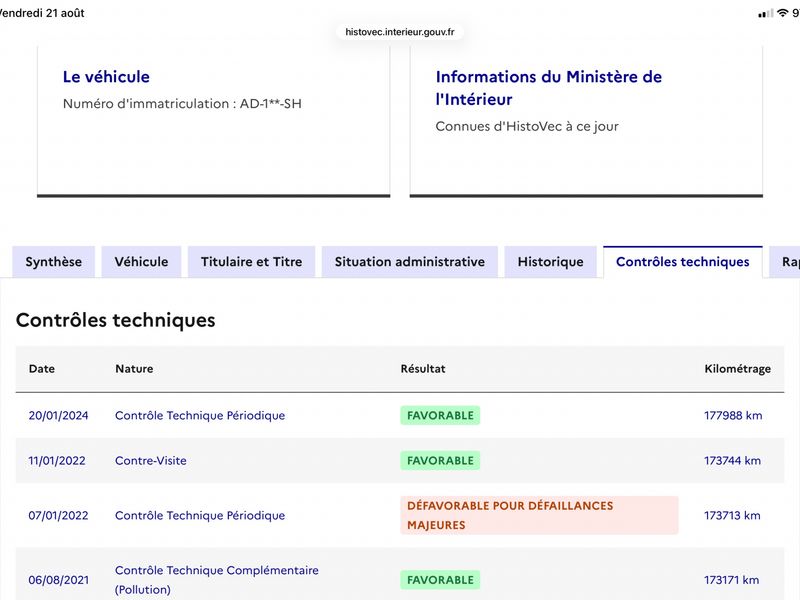Click the Kilométrage column header
The height and width of the screenshot is (600, 800).
point(738,369)
